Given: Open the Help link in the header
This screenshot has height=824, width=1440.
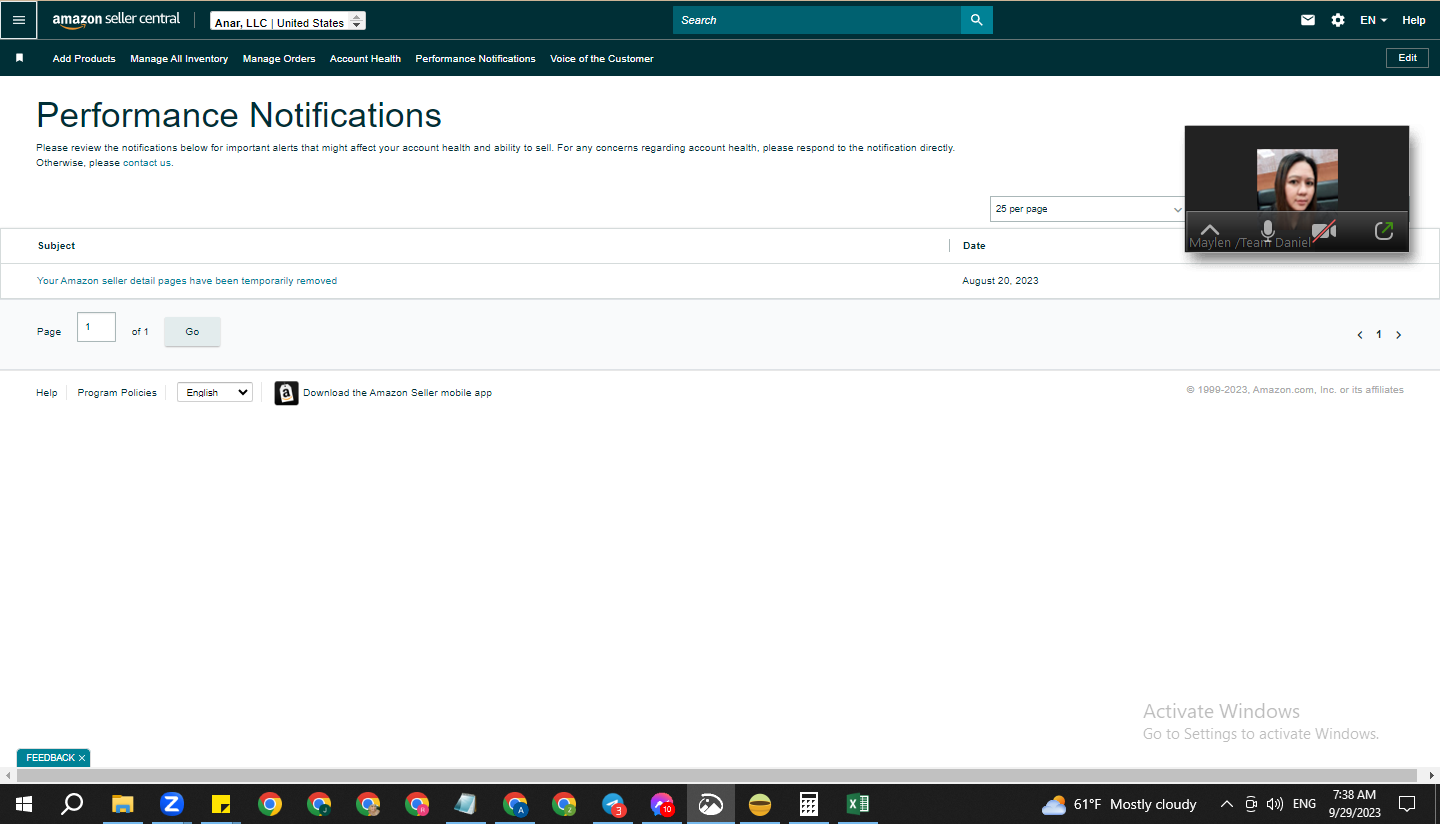Looking at the screenshot, I should pos(1414,20).
